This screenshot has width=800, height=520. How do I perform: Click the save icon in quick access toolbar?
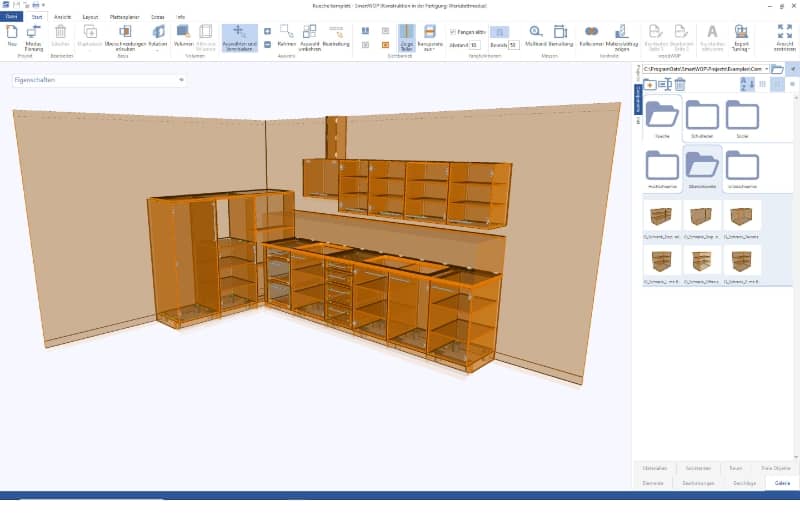click(17, 5)
